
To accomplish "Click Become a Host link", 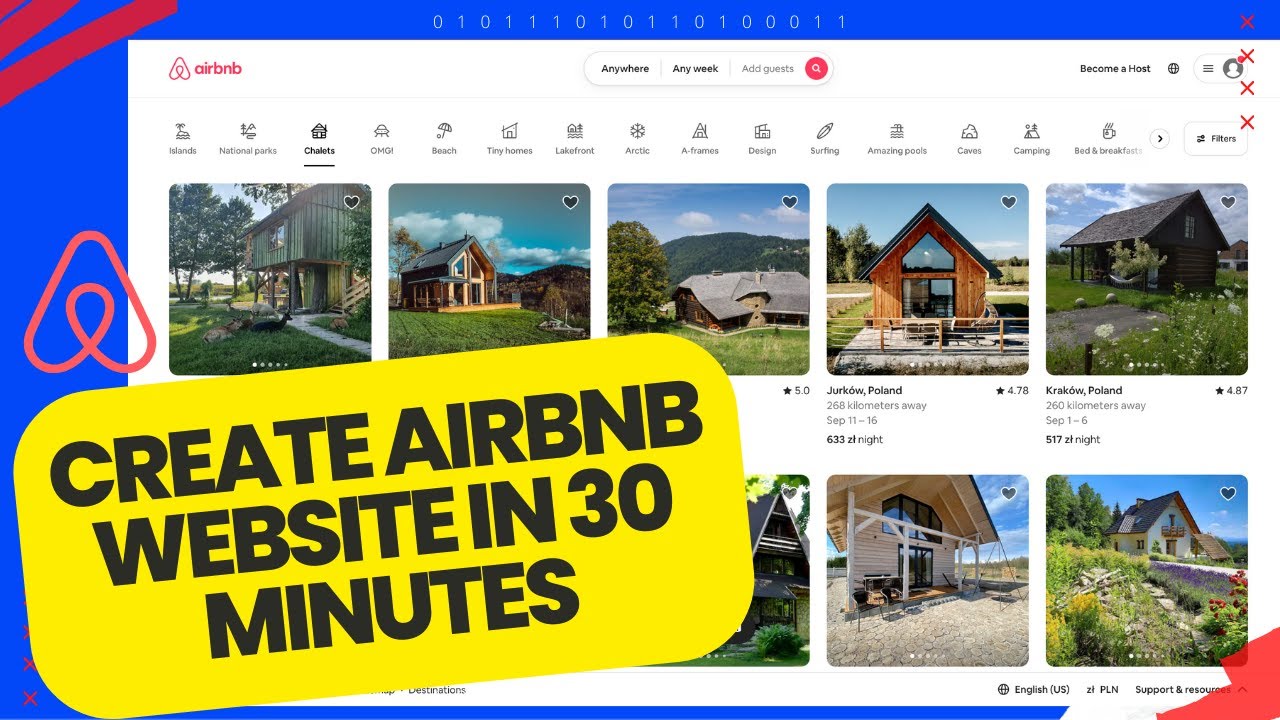I will pos(1115,69).
